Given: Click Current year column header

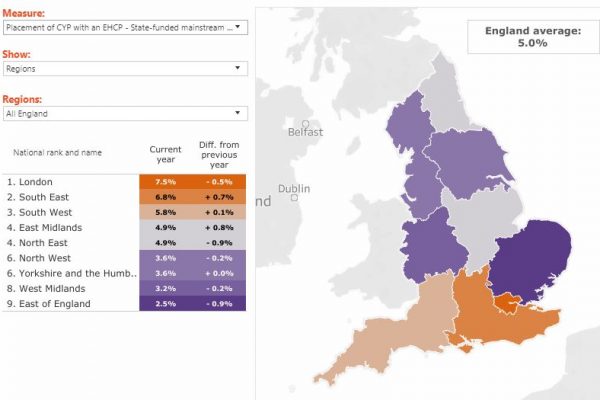Looking at the screenshot, I should pyautogui.click(x=165, y=155).
